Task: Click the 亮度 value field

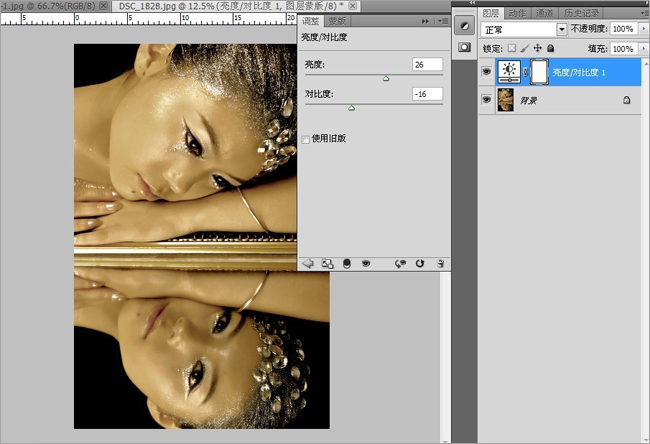Action: (427, 64)
